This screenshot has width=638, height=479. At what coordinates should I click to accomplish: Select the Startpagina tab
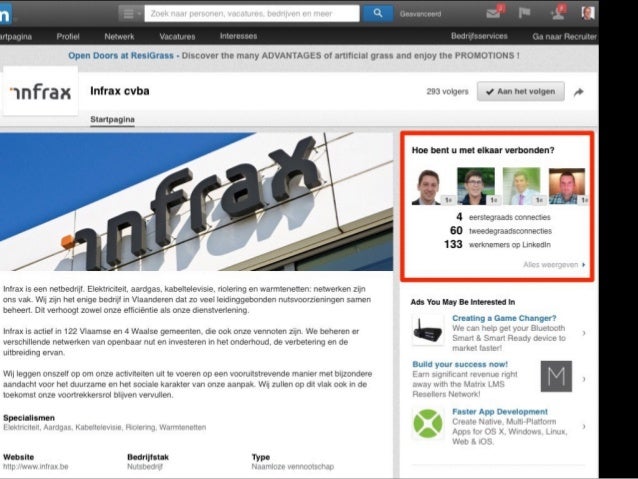click(112, 120)
